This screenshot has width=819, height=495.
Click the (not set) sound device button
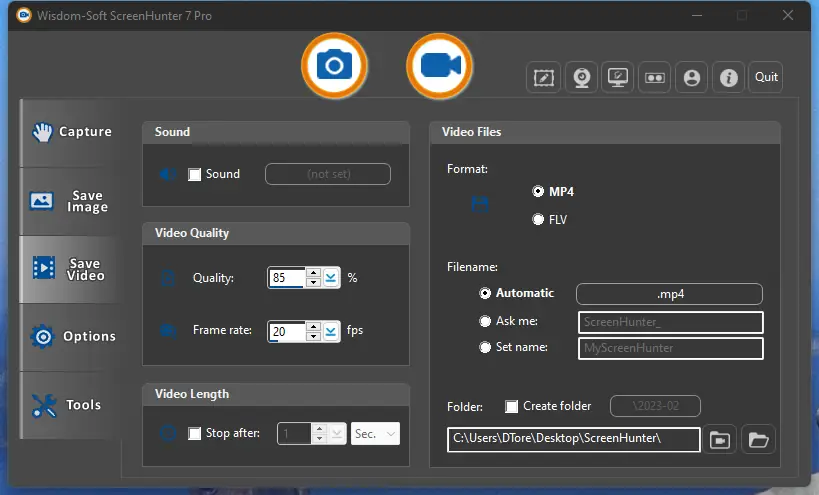[x=328, y=174]
